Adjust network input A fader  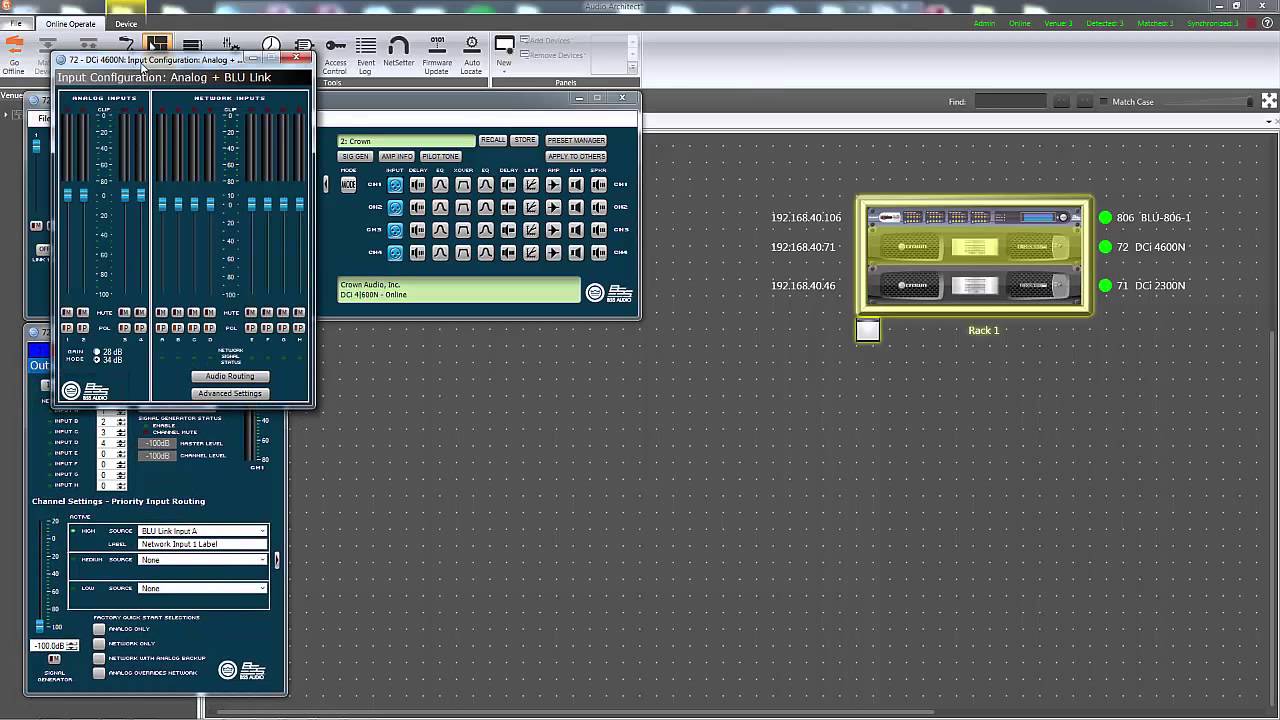pyautogui.click(x=162, y=204)
